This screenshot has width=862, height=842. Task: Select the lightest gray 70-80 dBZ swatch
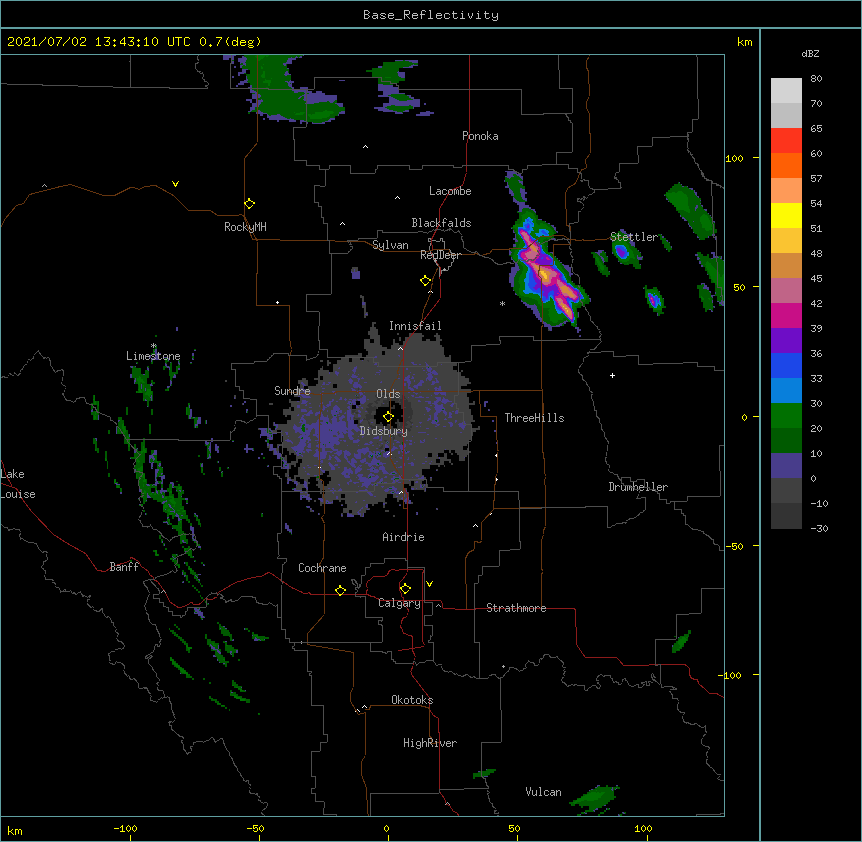pos(786,91)
